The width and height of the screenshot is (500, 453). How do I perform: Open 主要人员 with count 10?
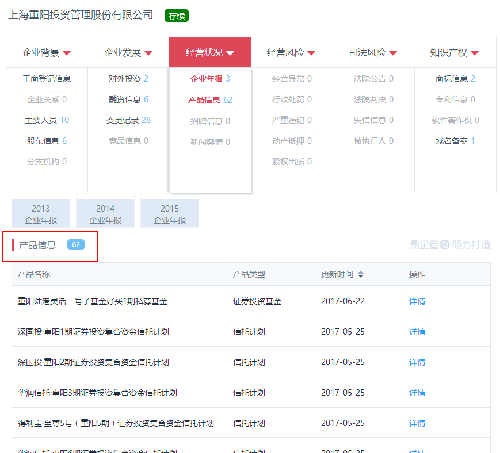(47, 120)
